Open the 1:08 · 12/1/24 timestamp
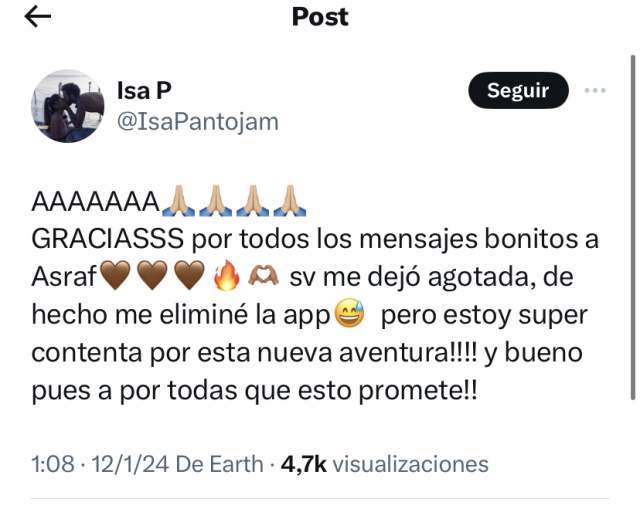 100,464
